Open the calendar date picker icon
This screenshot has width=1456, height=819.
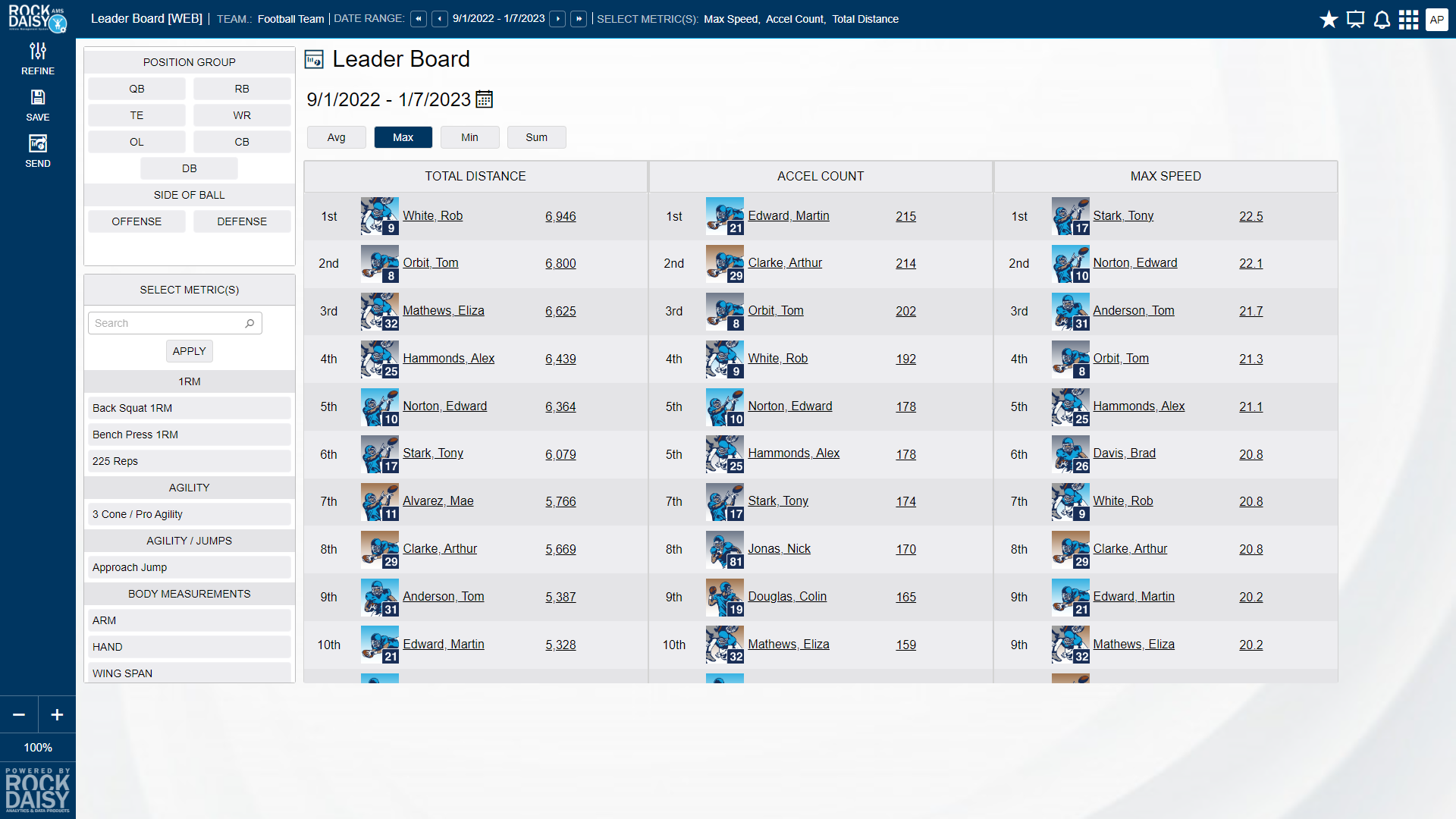[x=484, y=99]
